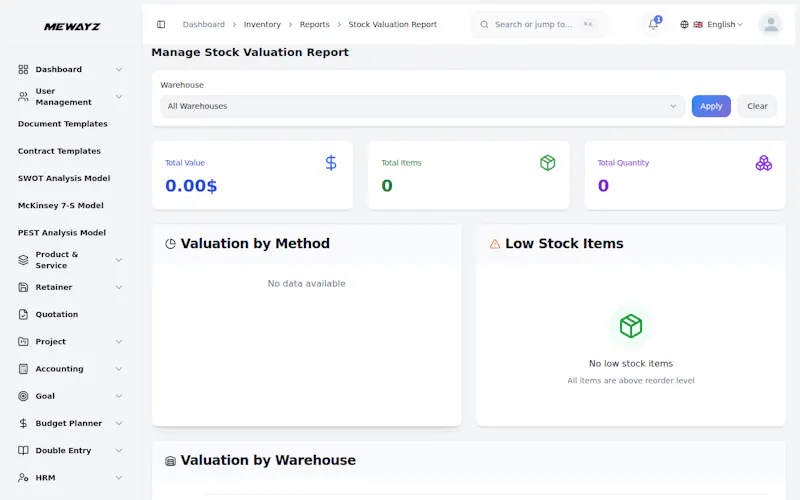Click the pie chart icon beside Valuation by Method
This screenshot has height=500, width=800.
[x=170, y=244]
